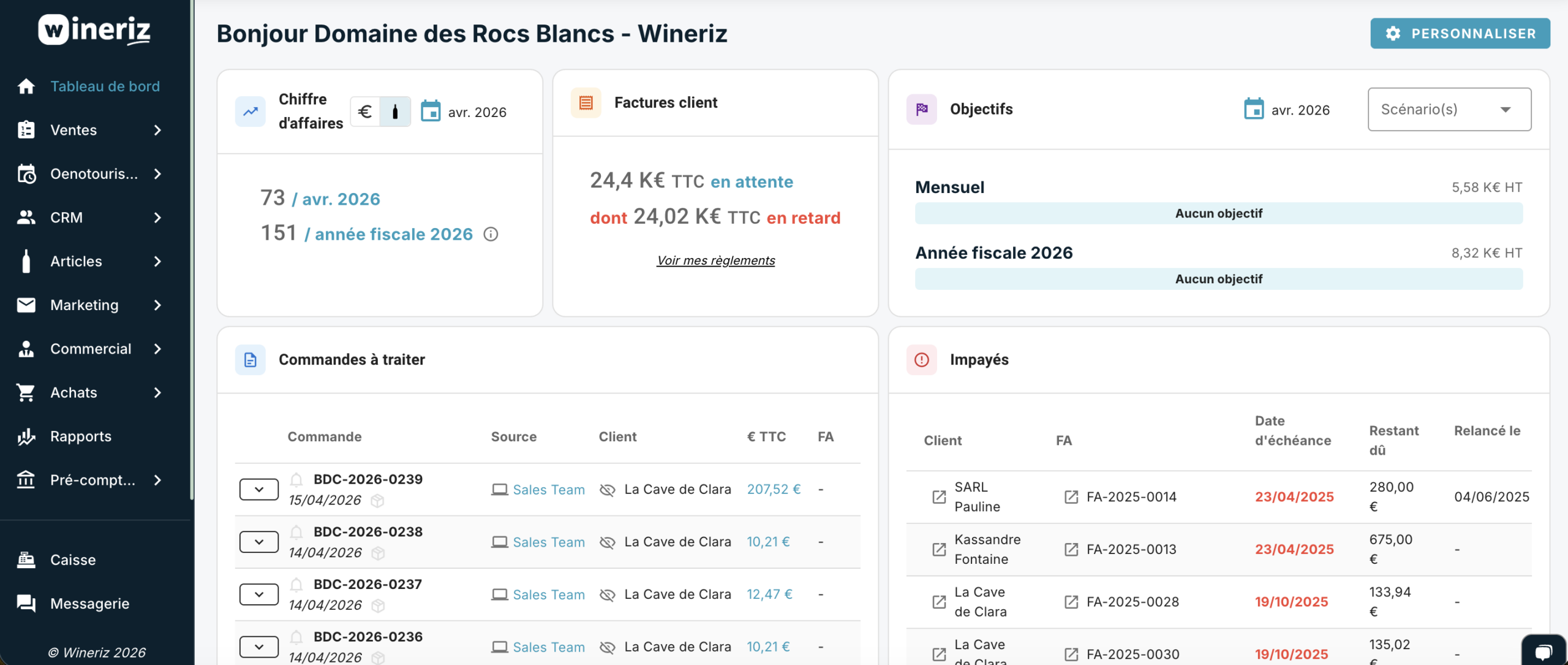Open Messagerie from the sidebar
This screenshot has height=665, width=1568.
(x=89, y=603)
